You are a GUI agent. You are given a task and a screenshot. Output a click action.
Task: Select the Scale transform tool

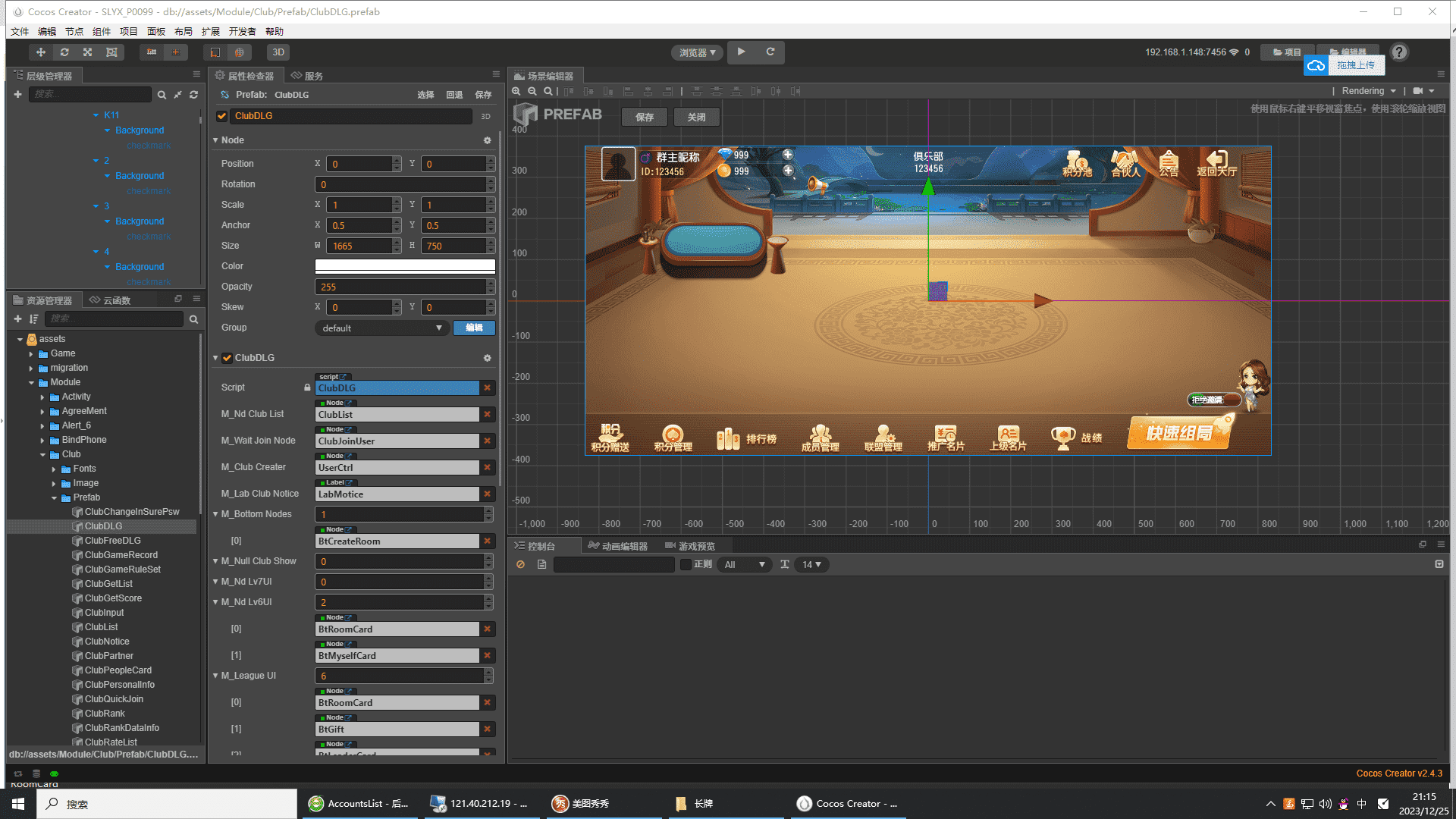[88, 52]
